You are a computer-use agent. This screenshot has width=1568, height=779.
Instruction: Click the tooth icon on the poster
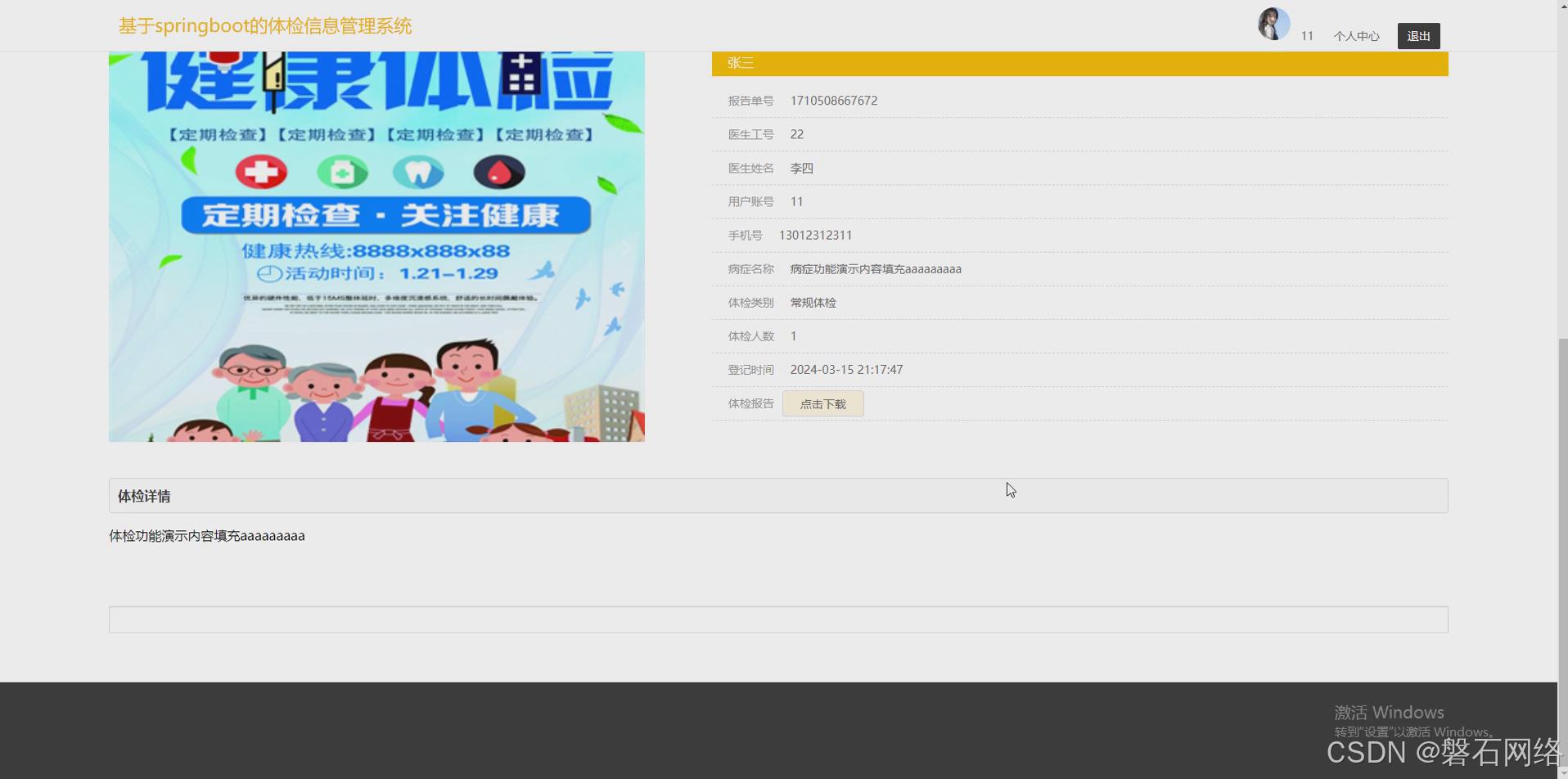coord(419,172)
